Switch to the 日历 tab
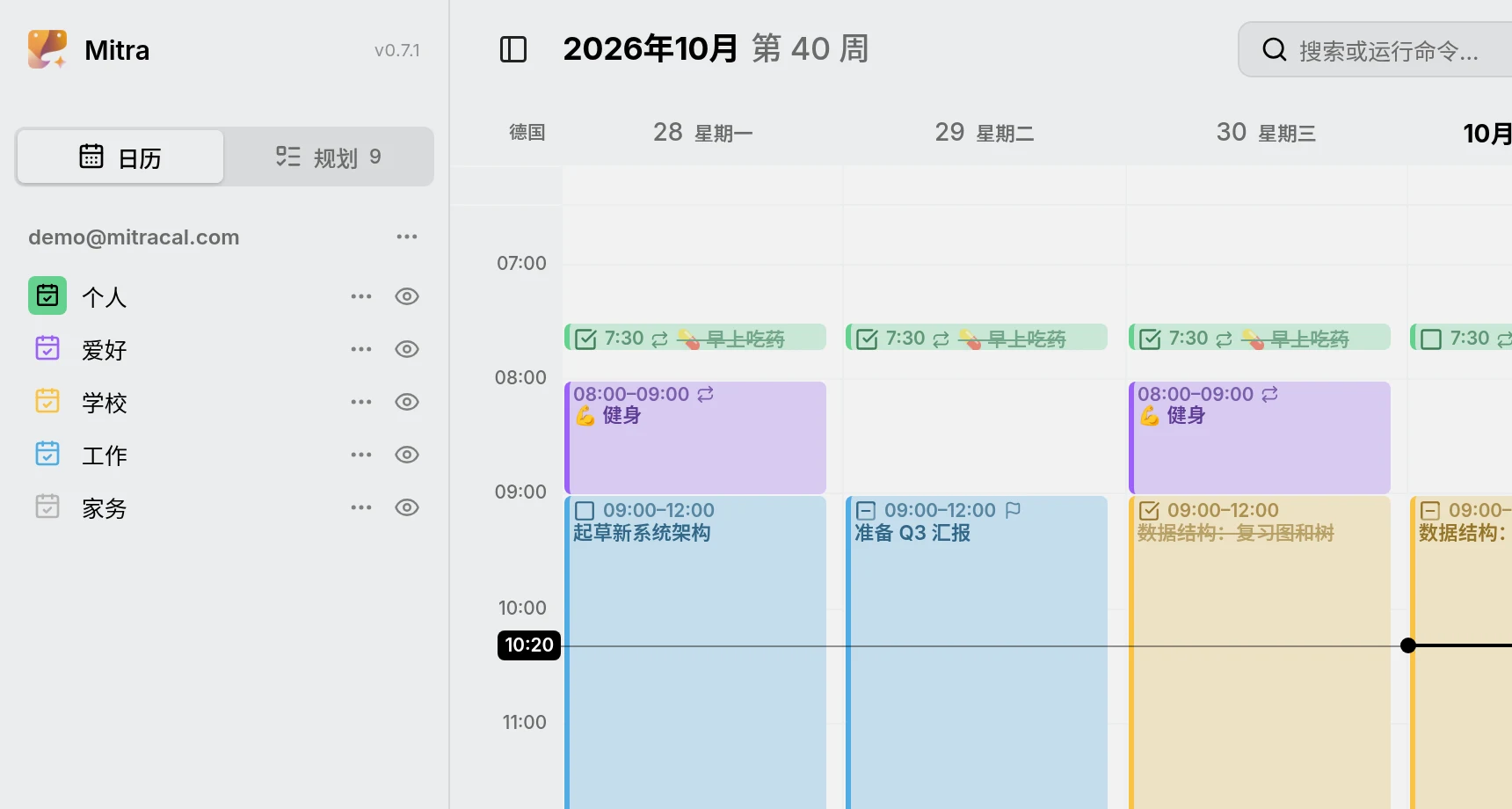1512x809 pixels. click(120, 157)
